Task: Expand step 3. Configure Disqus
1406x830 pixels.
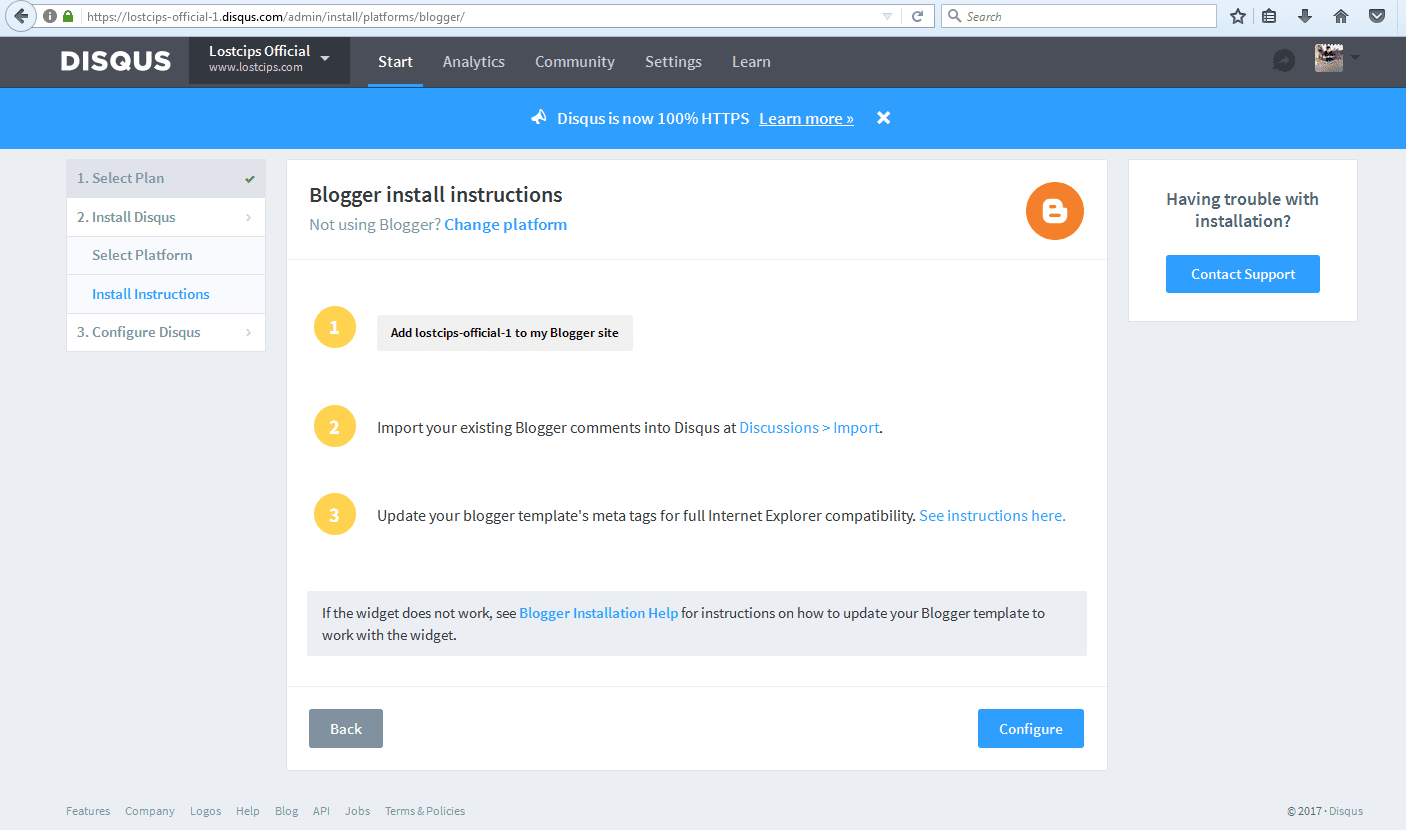Action: tap(166, 332)
